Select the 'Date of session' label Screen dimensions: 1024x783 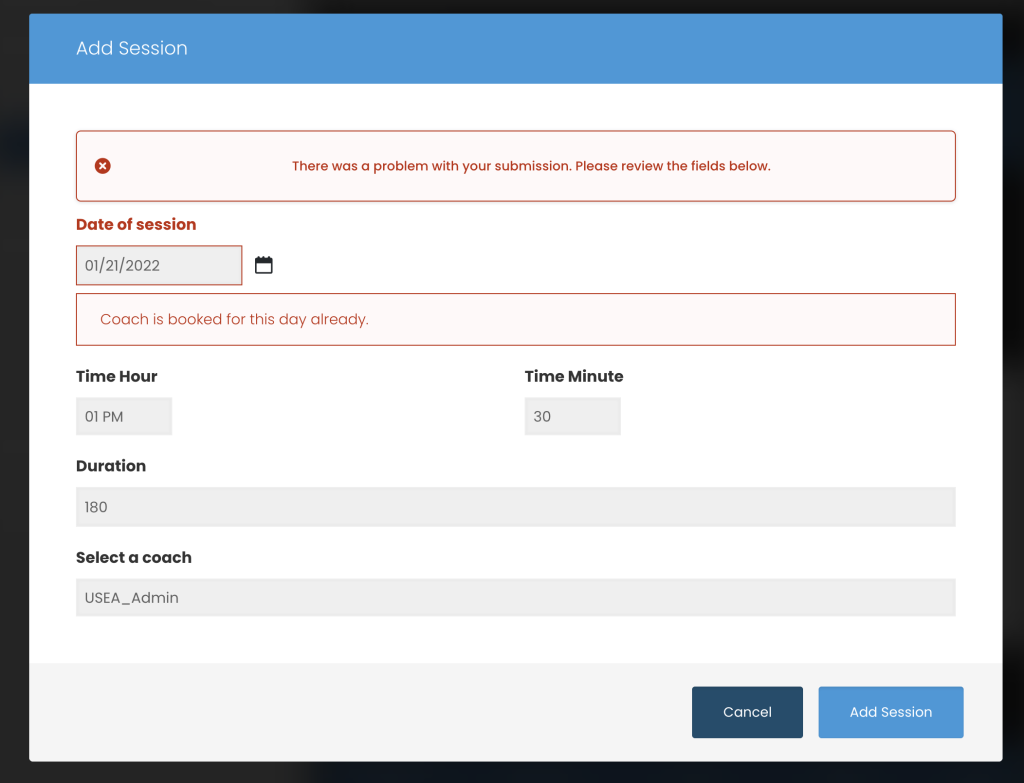[x=136, y=225]
